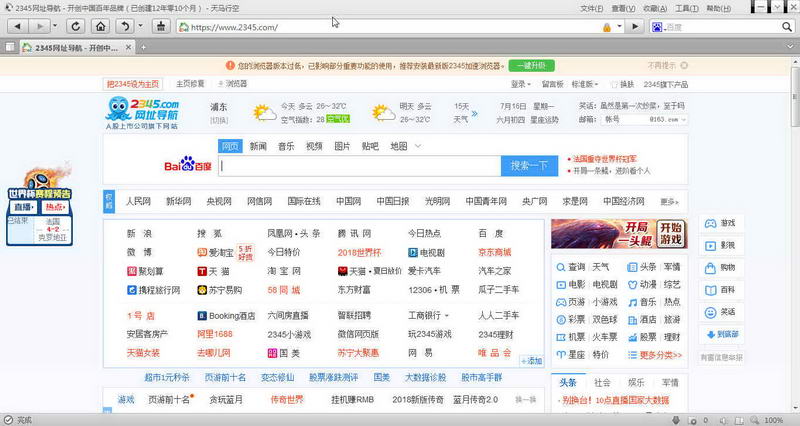Go to the home page via house icon

pyautogui.click(x=101, y=27)
